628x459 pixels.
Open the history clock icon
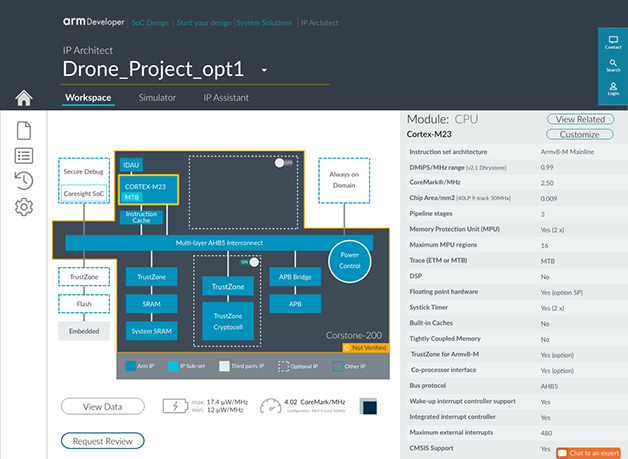point(25,180)
